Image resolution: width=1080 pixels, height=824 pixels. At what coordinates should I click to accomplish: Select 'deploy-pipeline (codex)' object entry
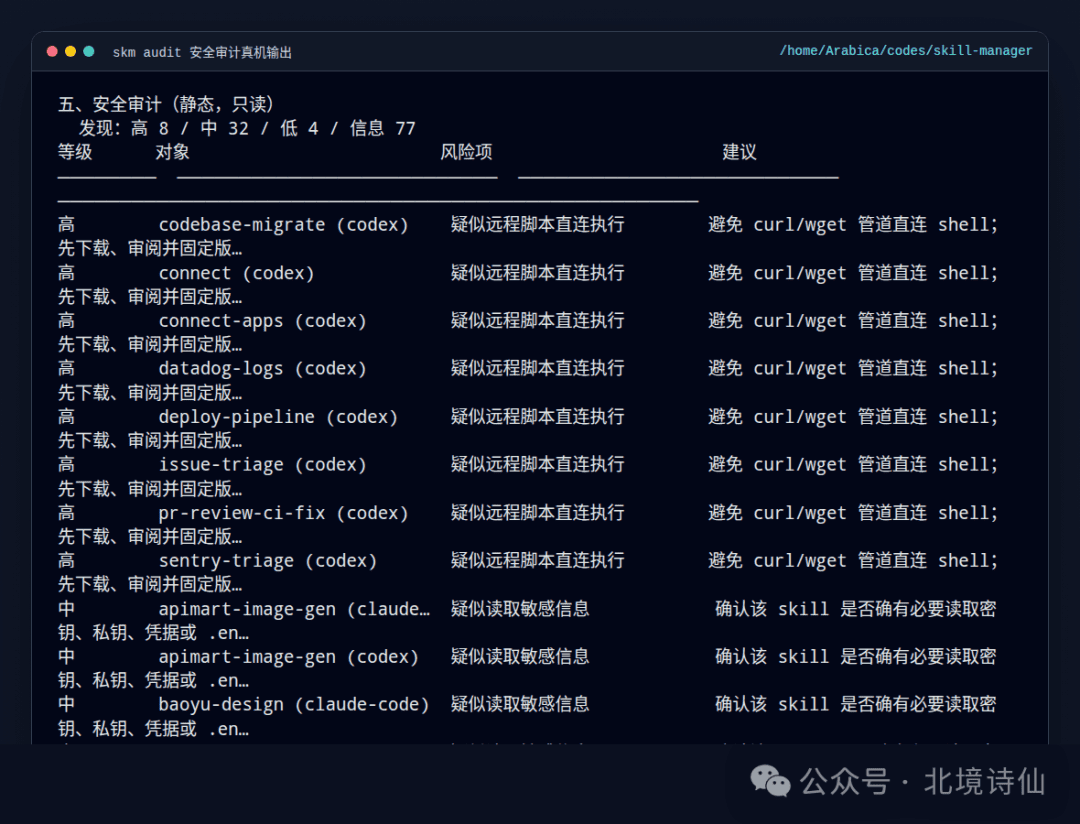[278, 417]
